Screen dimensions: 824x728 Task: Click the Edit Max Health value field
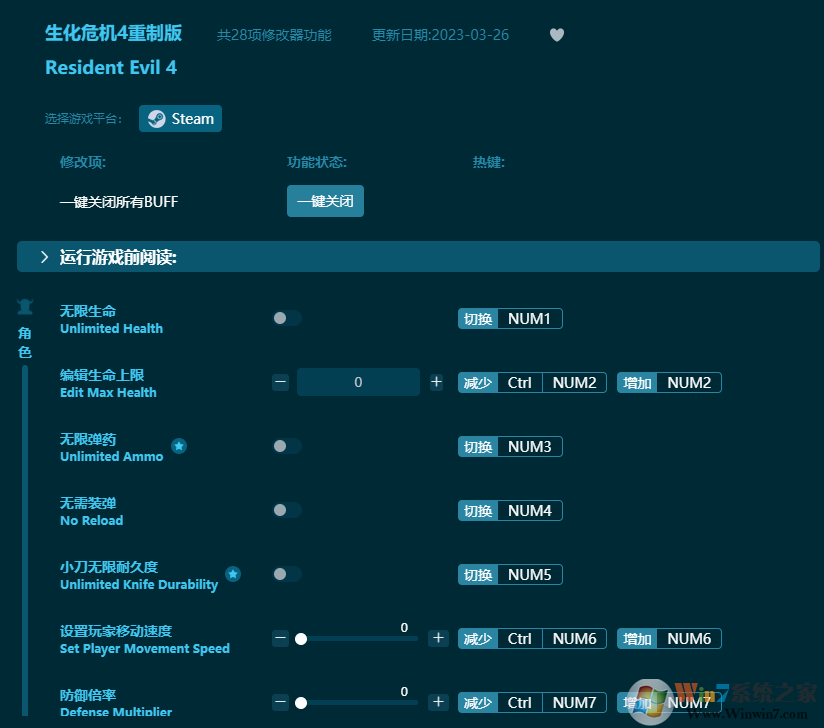358,382
